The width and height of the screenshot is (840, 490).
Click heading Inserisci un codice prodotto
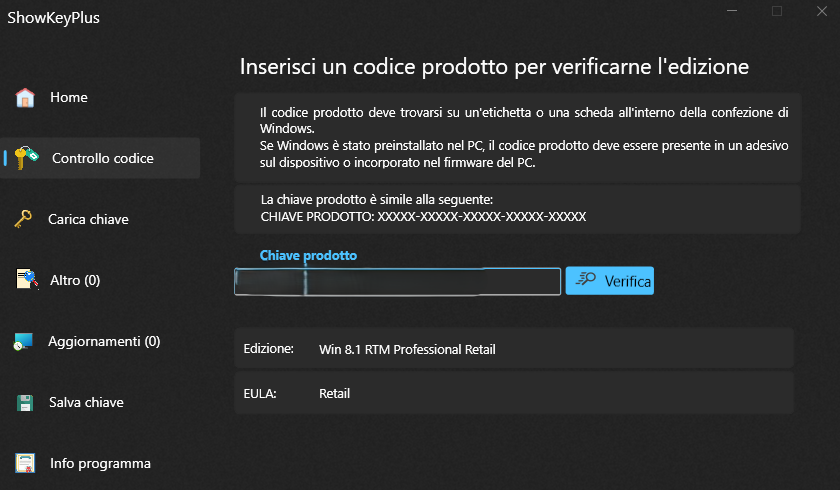[494, 67]
